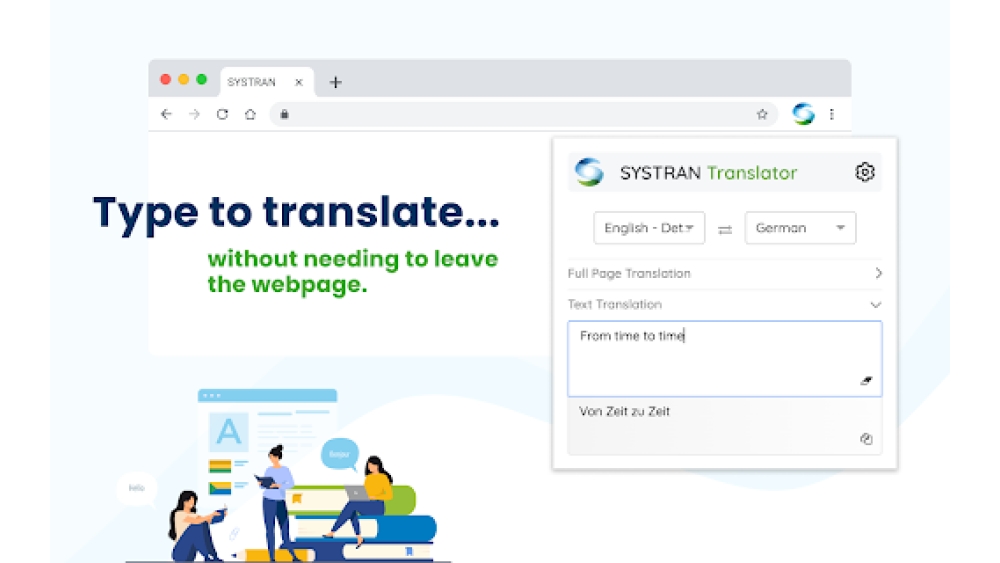Click the red close window button

166,79
